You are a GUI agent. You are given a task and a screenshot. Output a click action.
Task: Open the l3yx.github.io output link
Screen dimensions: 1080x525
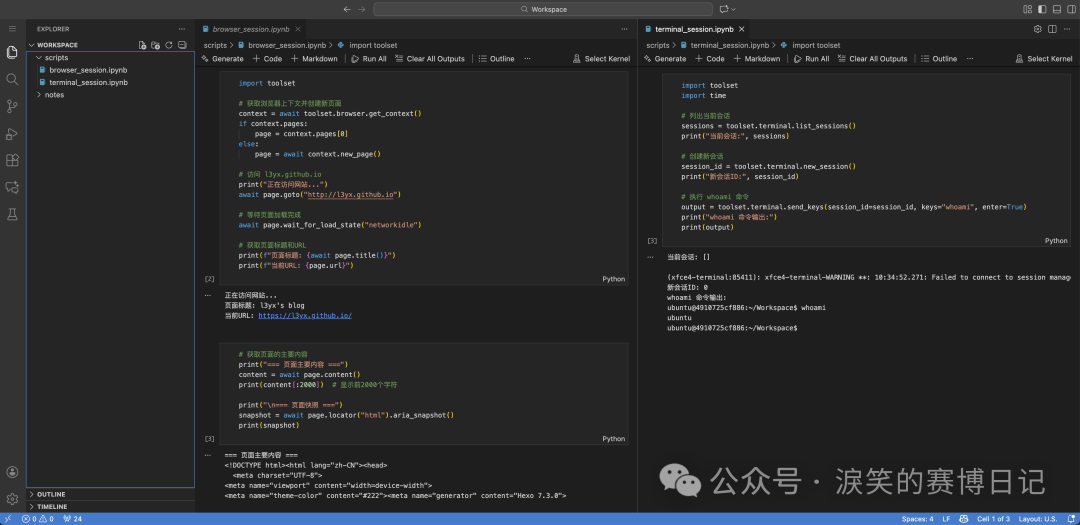305,316
